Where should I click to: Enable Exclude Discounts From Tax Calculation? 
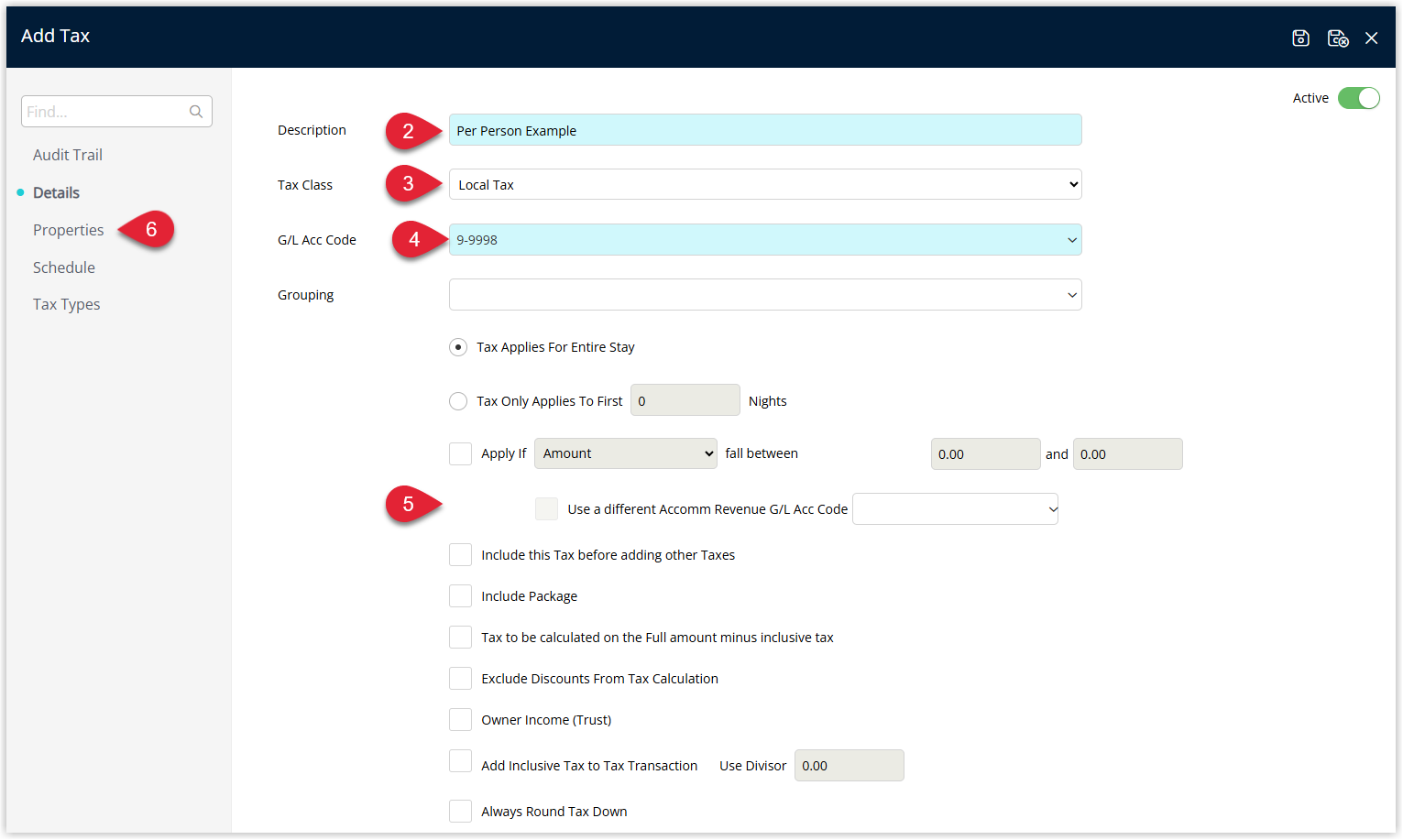pos(460,678)
